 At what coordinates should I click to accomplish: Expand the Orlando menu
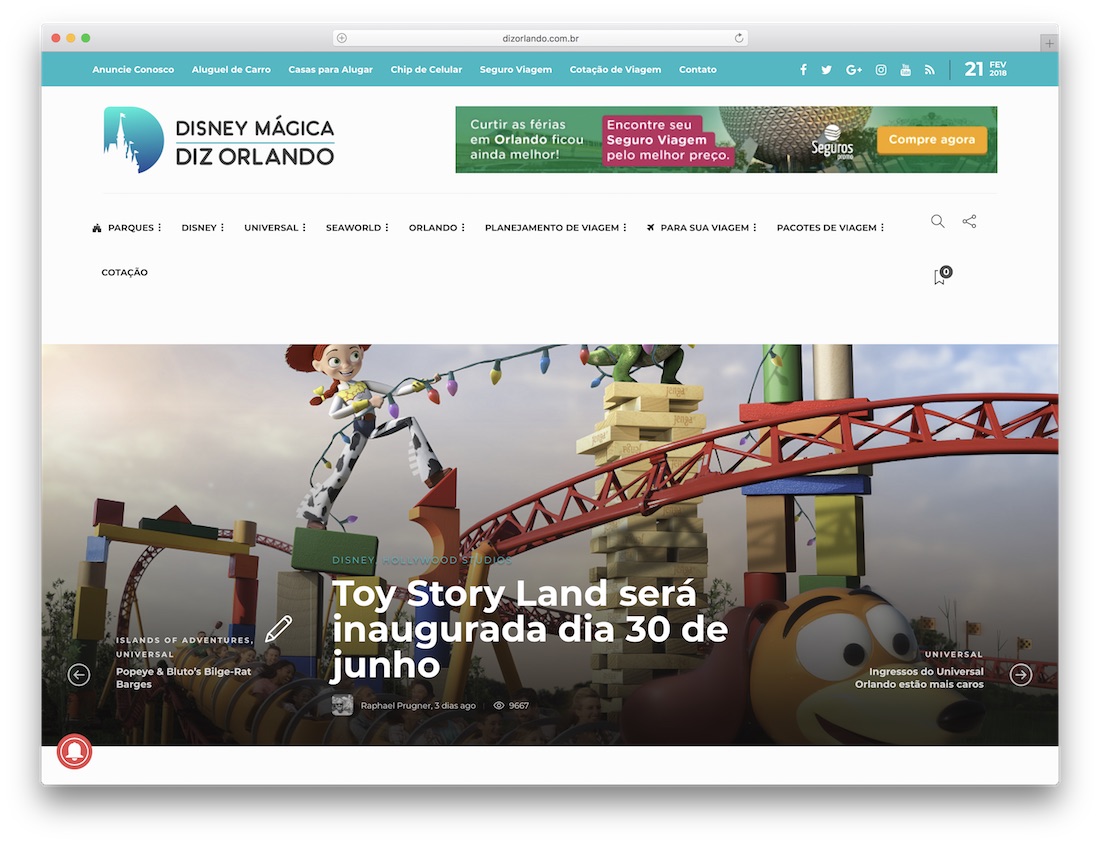437,227
